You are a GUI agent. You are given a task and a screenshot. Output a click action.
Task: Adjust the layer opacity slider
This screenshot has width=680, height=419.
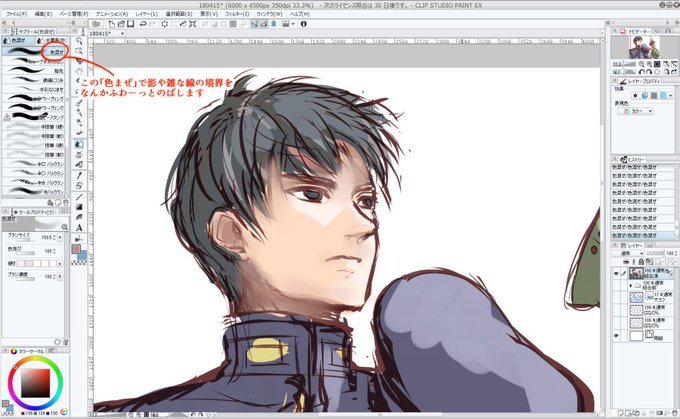655,253
